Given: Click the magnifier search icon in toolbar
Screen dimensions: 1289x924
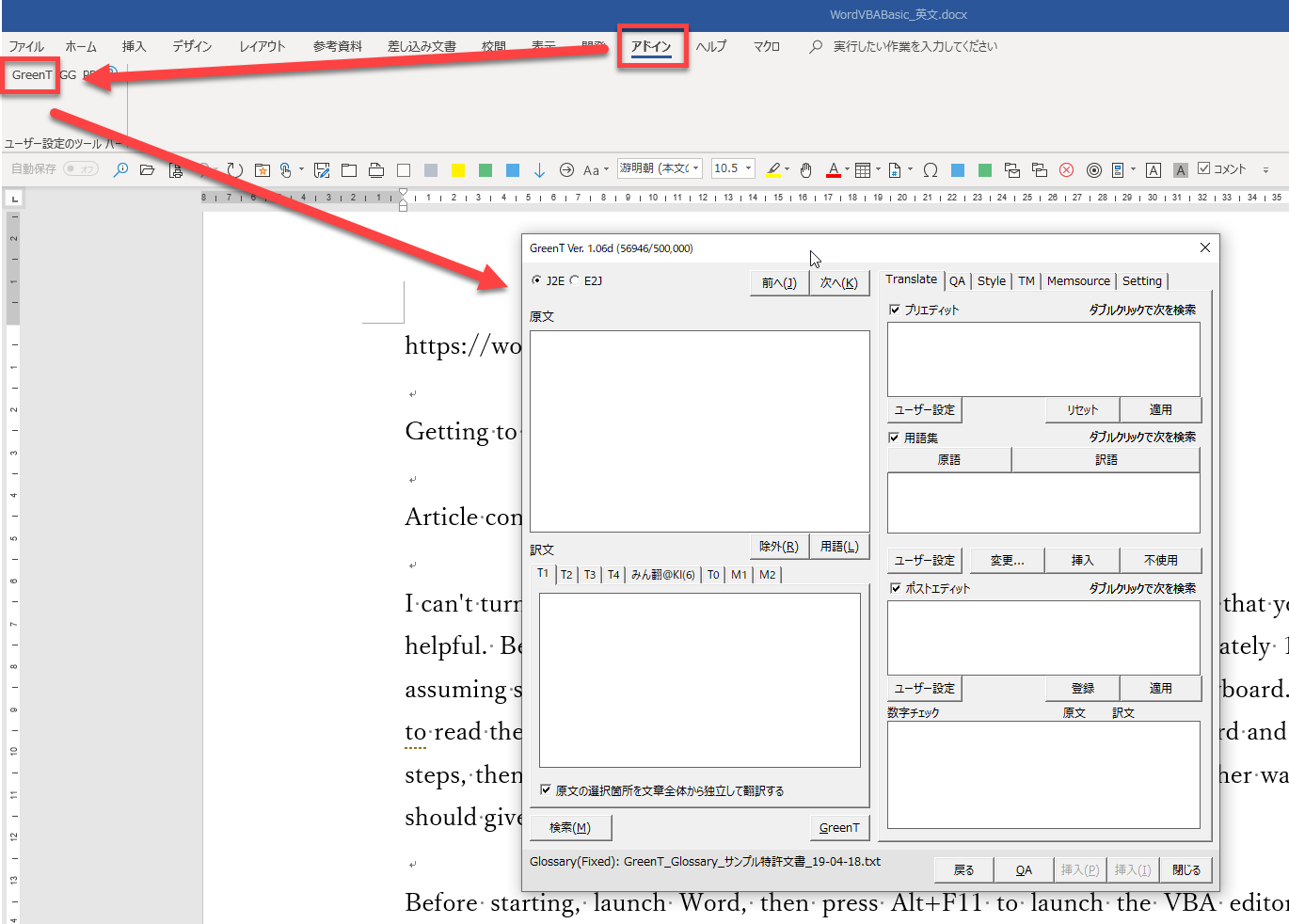Looking at the screenshot, I should pyautogui.click(x=120, y=170).
